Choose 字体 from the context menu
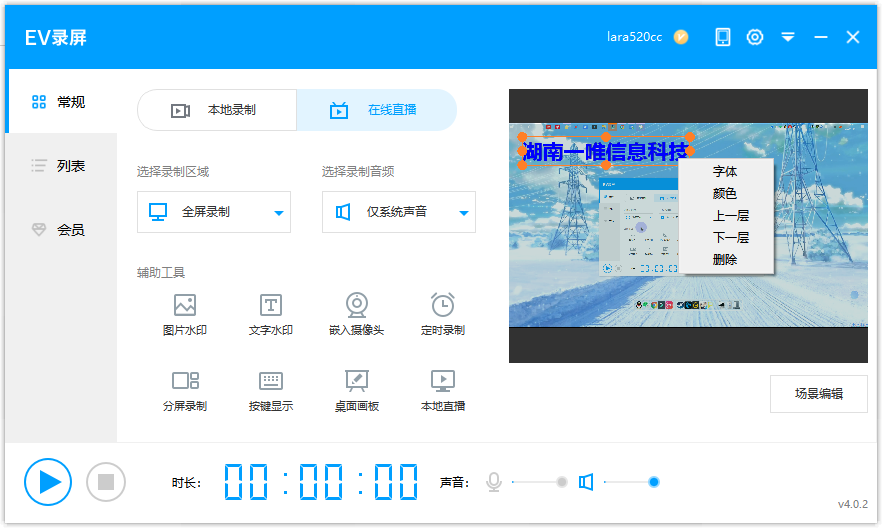 (725, 172)
